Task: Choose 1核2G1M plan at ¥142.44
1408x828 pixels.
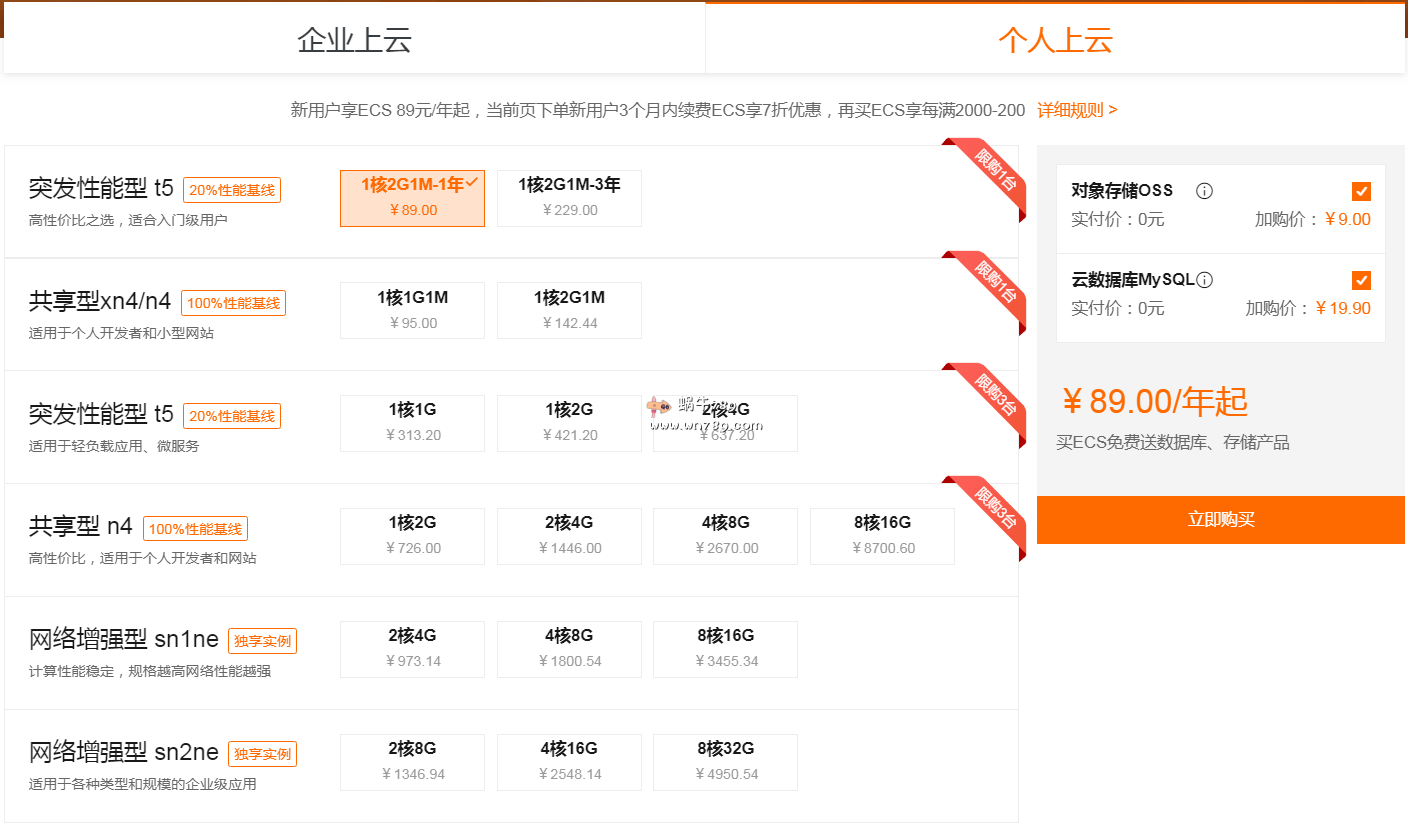Action: tap(569, 310)
